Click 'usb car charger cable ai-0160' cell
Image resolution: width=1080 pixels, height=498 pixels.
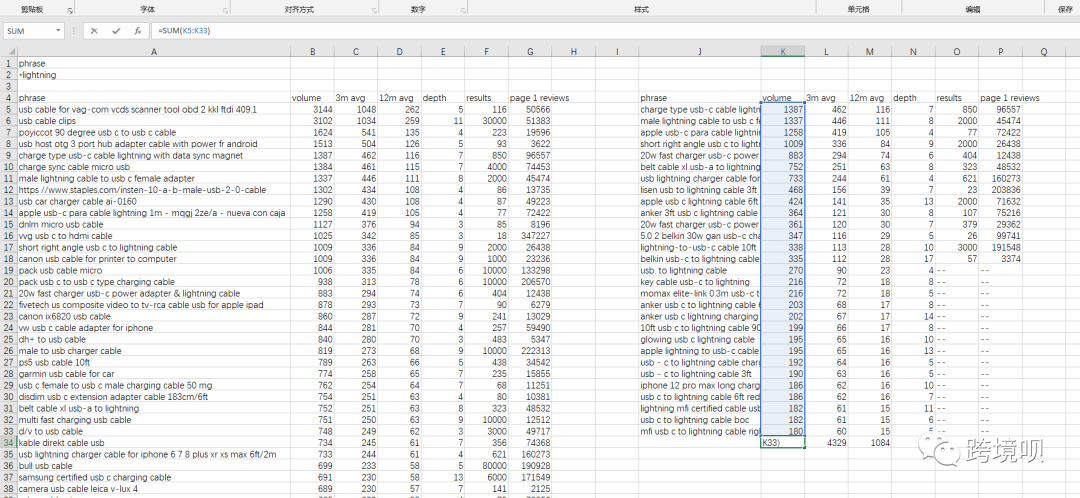[154, 201]
